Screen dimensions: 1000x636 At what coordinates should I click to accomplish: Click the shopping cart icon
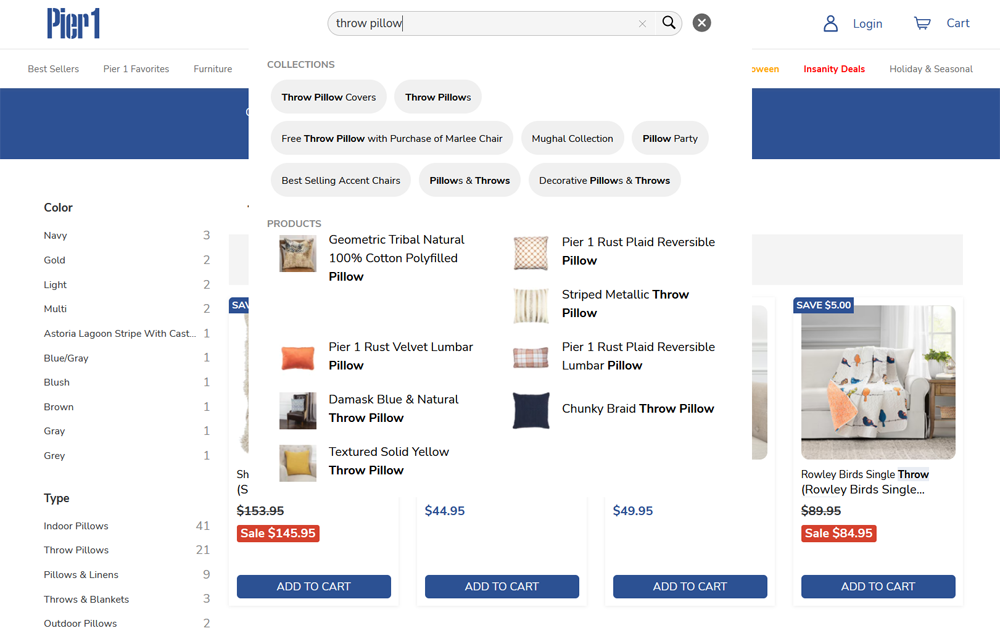point(922,24)
